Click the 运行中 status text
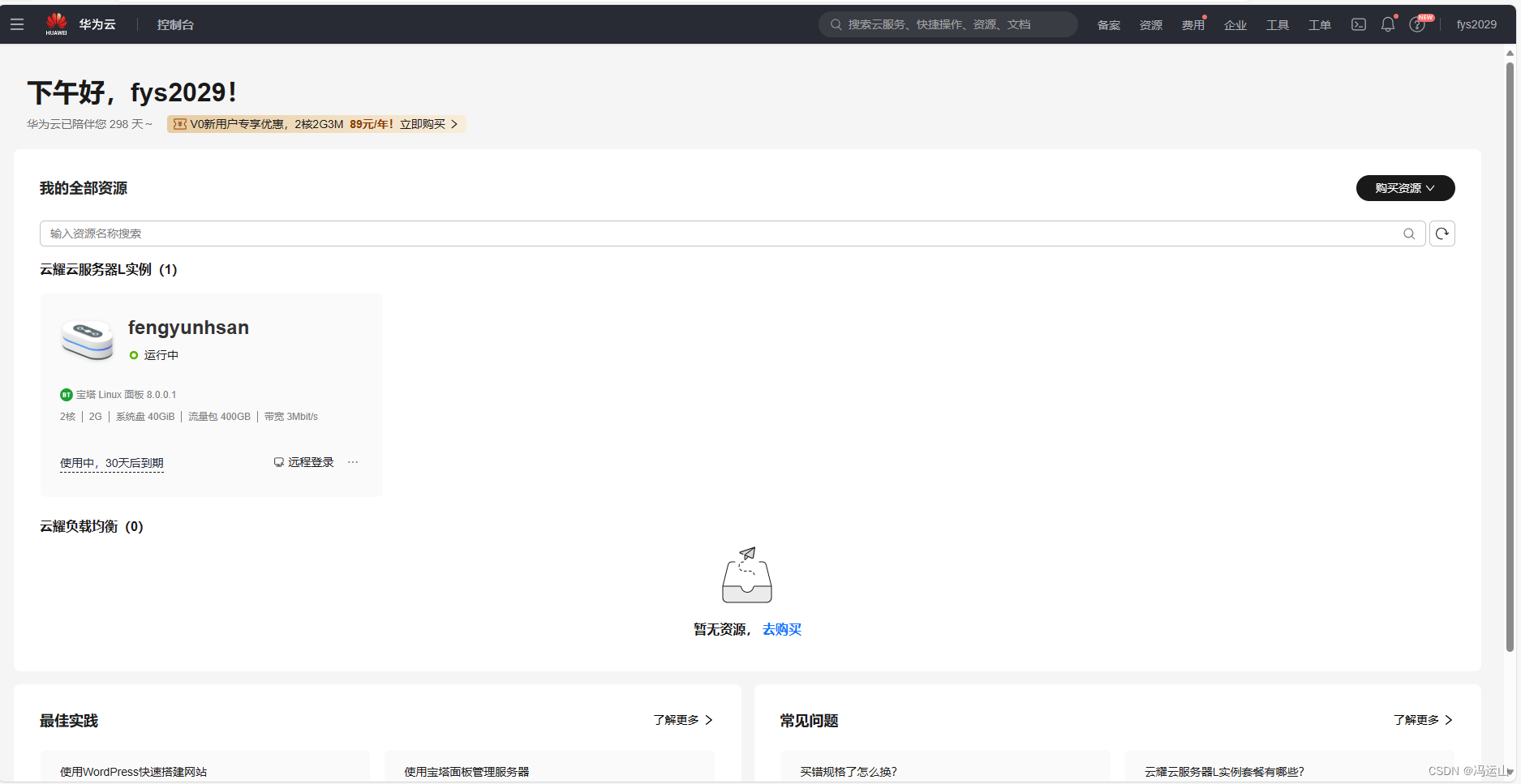 click(x=161, y=355)
